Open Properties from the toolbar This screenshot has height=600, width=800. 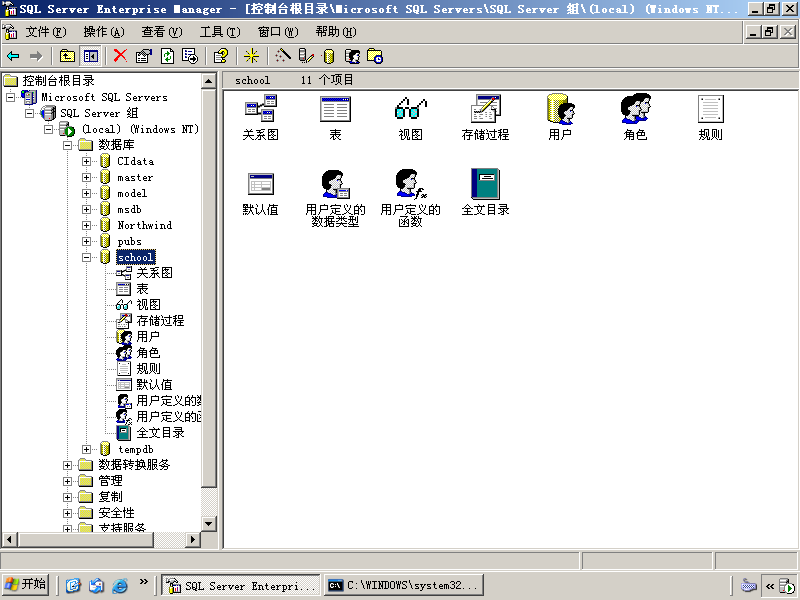[144, 56]
